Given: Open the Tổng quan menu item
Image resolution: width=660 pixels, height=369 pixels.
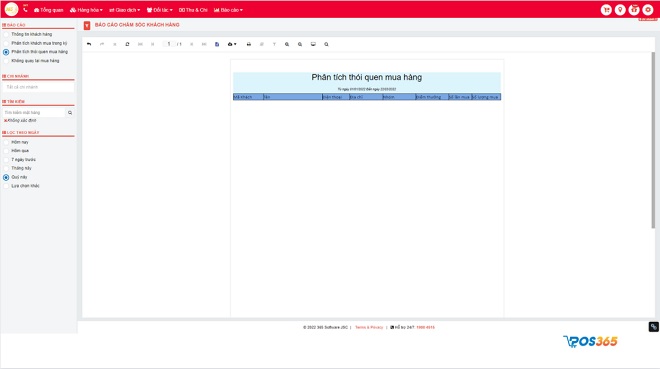Looking at the screenshot, I should pyautogui.click(x=48, y=10).
